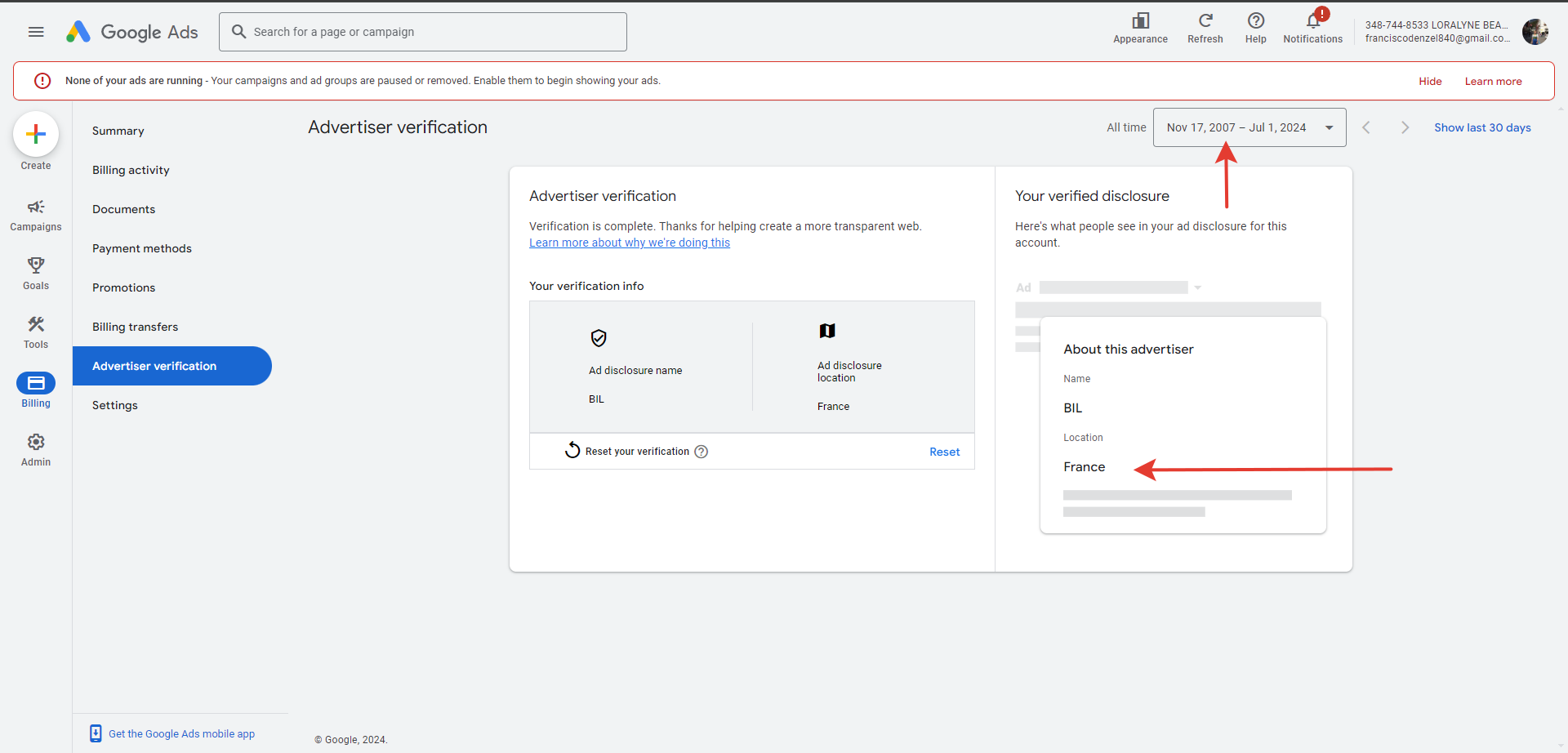
Task: Click the 'Your verification info' label
Action: tap(586, 286)
